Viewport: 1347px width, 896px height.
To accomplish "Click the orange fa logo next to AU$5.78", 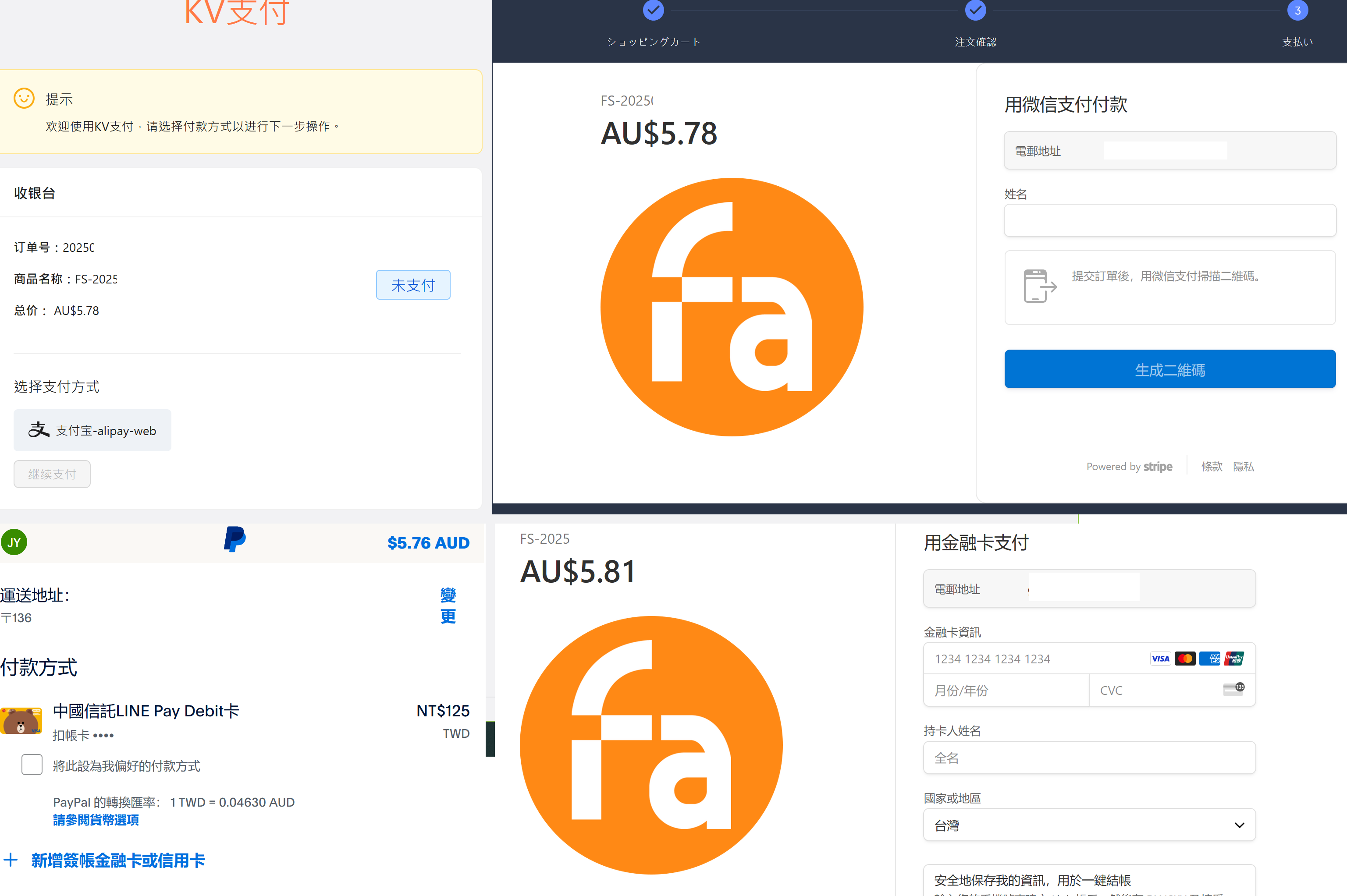I will [732, 307].
